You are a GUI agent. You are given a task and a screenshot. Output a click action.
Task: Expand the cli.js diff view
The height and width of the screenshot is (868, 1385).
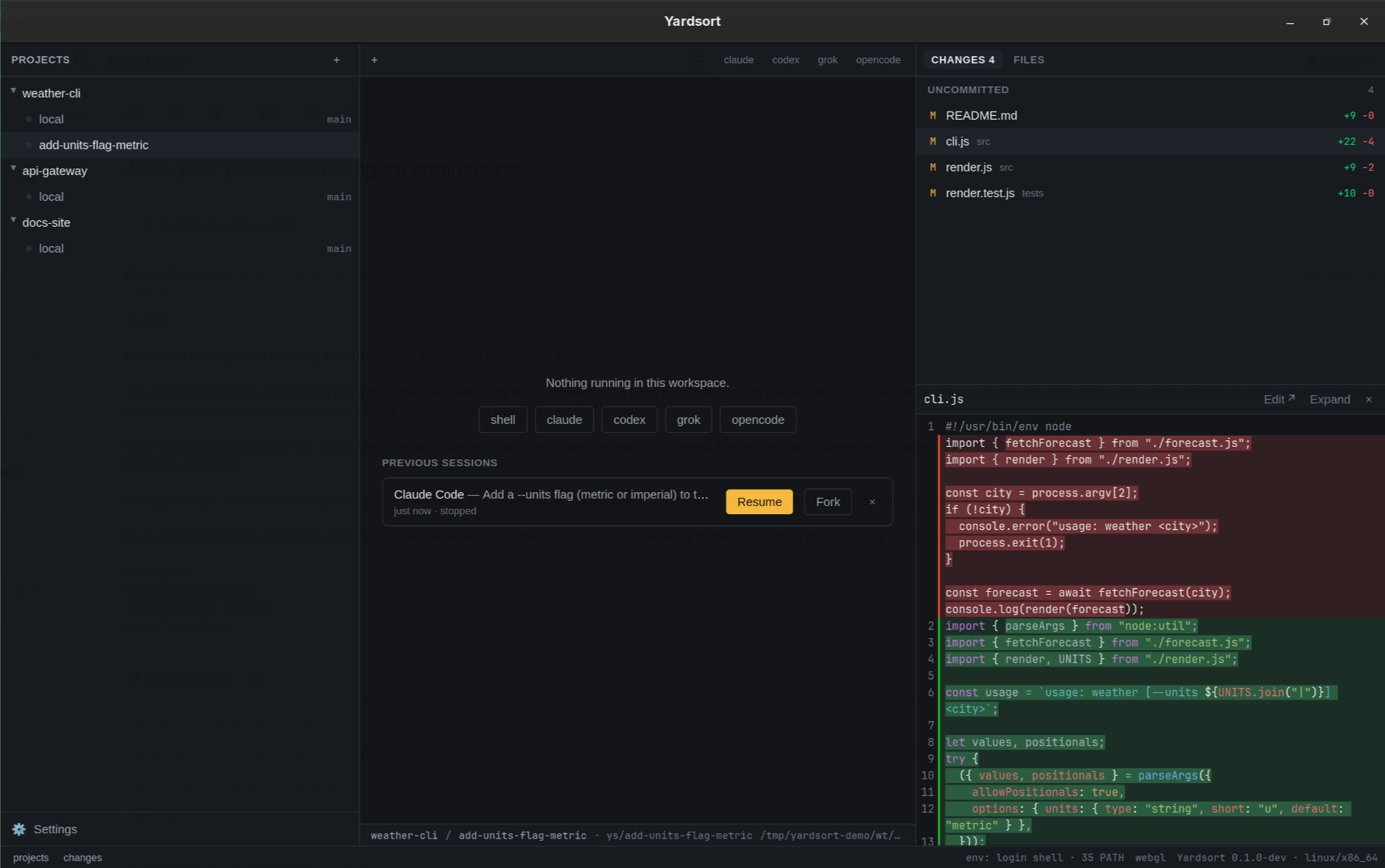1330,400
